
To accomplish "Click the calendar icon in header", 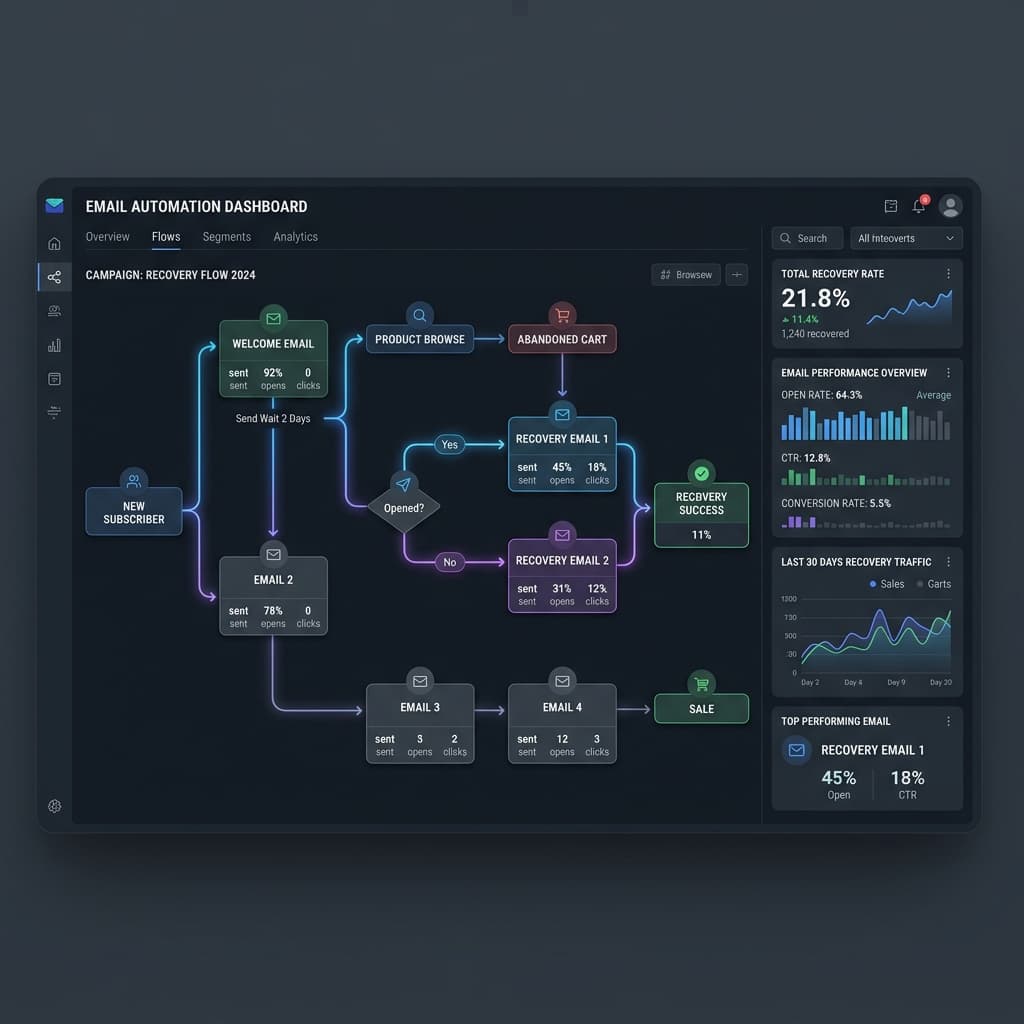I will [890, 206].
